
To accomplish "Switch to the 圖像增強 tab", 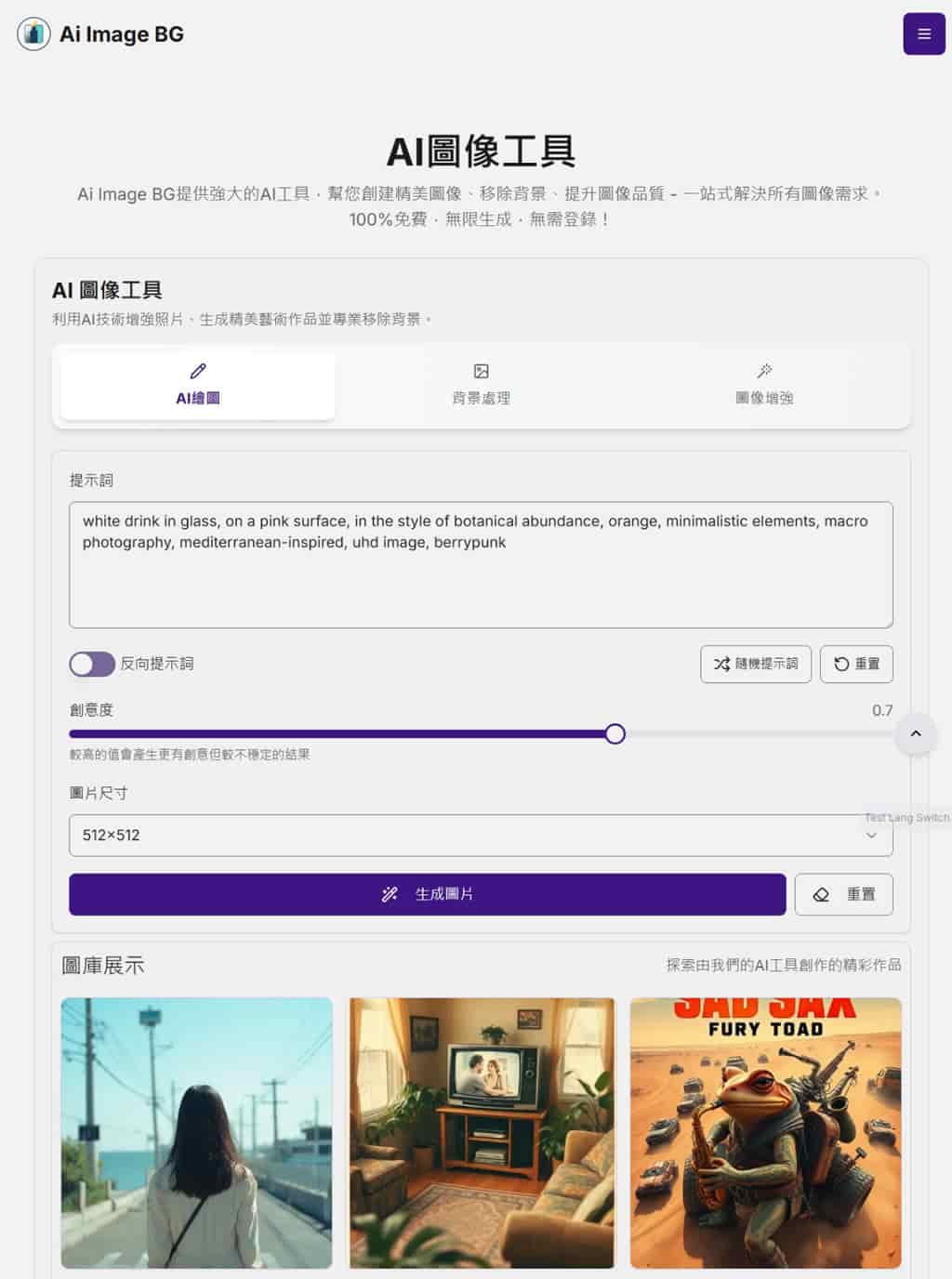I will (764, 386).
